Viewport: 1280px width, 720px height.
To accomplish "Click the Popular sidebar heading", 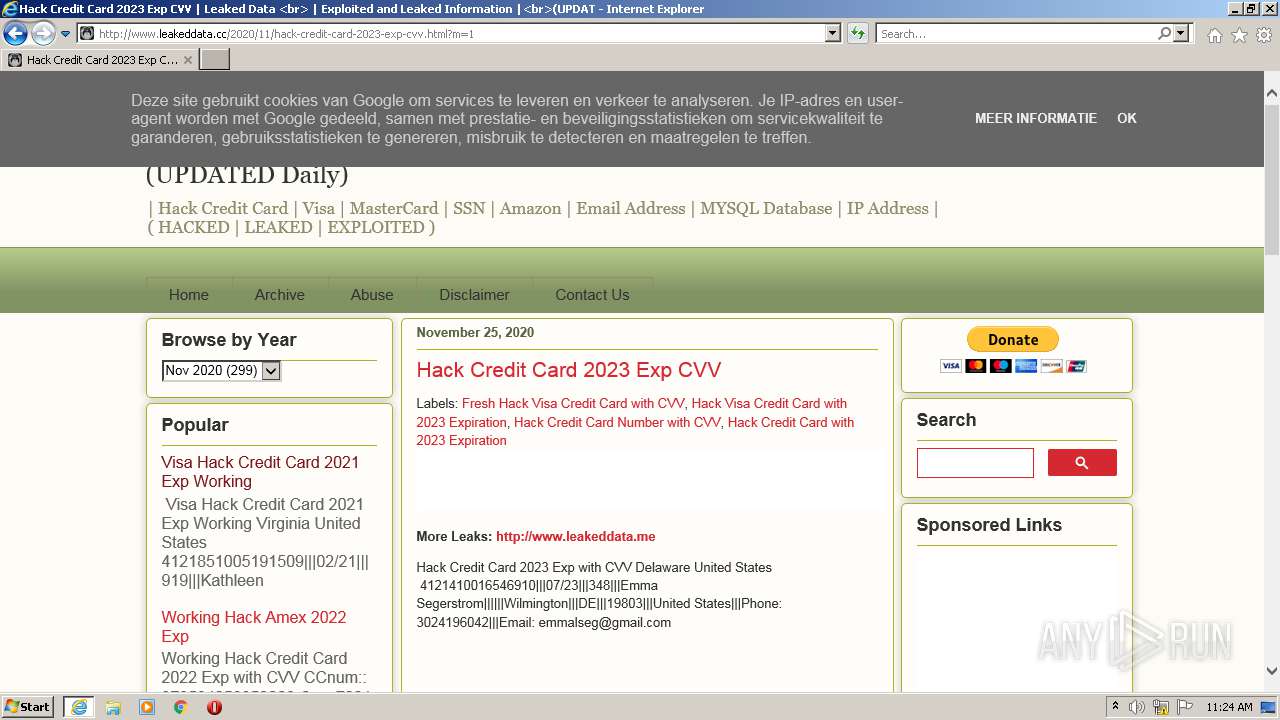I will (195, 425).
